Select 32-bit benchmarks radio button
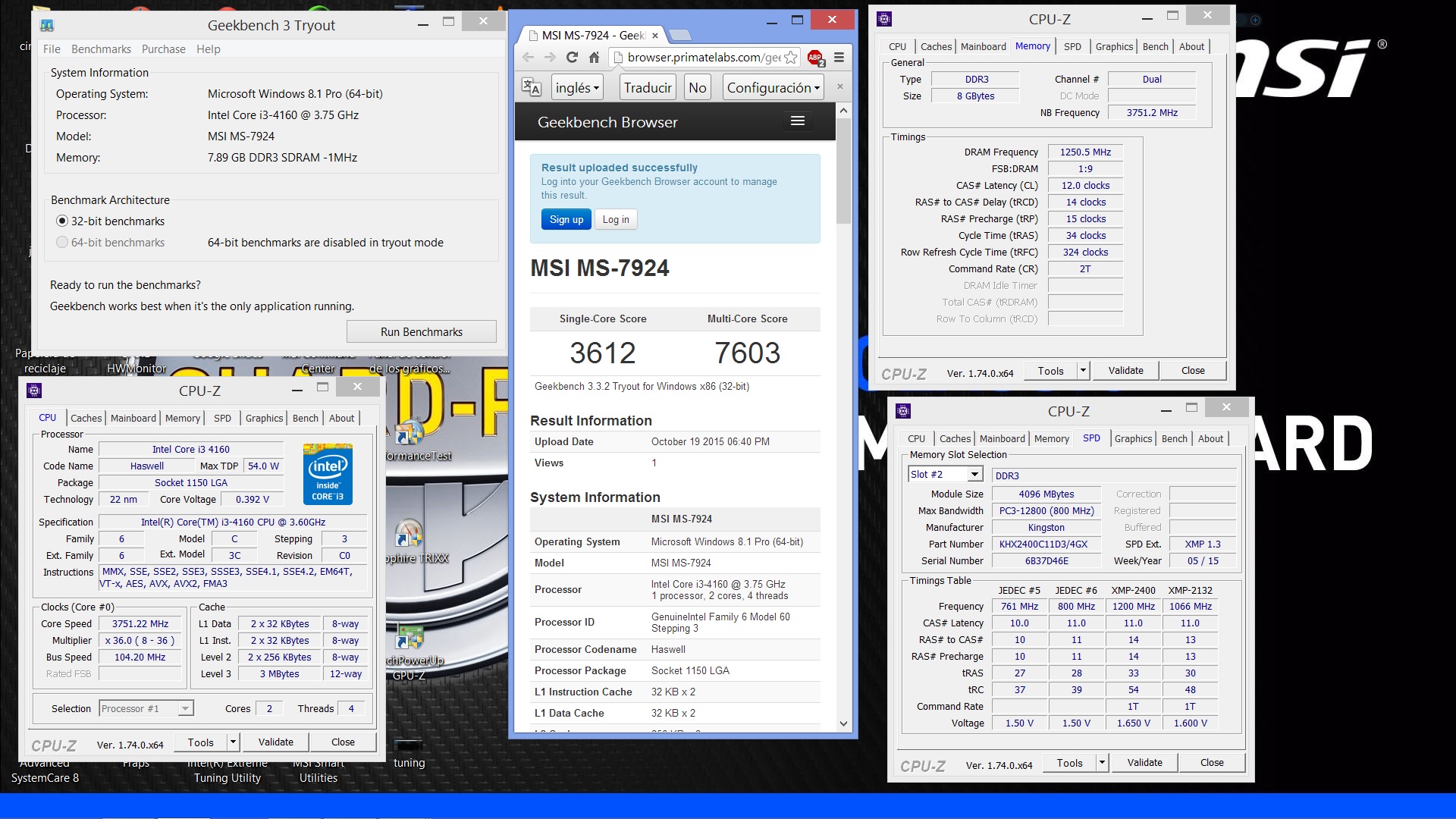This screenshot has height=819, width=1456. click(x=62, y=221)
